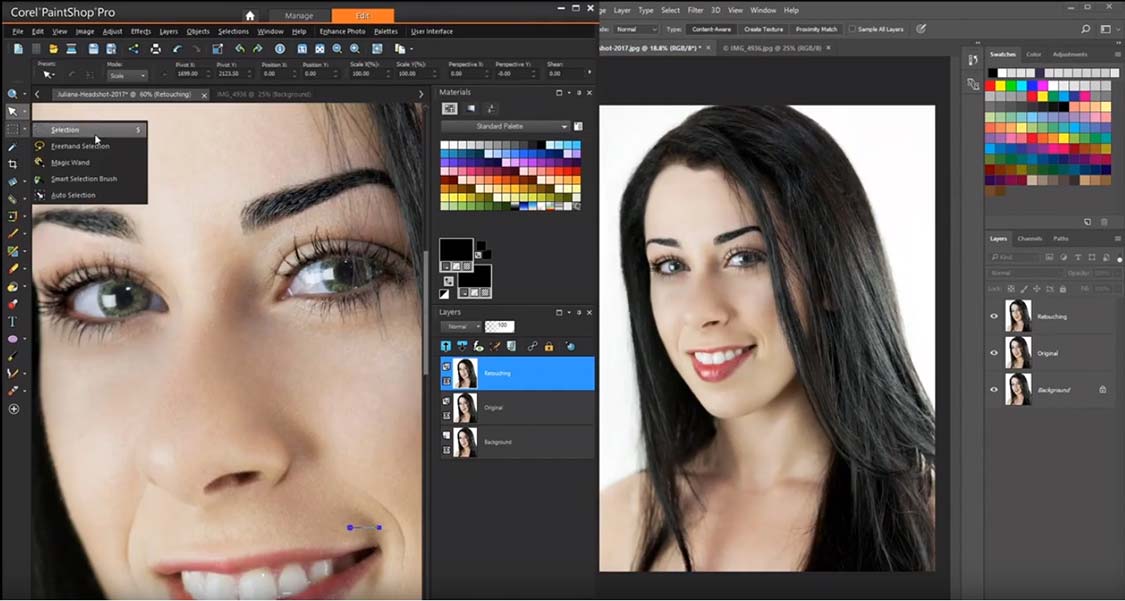This screenshot has height=601, width=1125.
Task: Click the background black color box in Materials
Action: tap(474, 275)
